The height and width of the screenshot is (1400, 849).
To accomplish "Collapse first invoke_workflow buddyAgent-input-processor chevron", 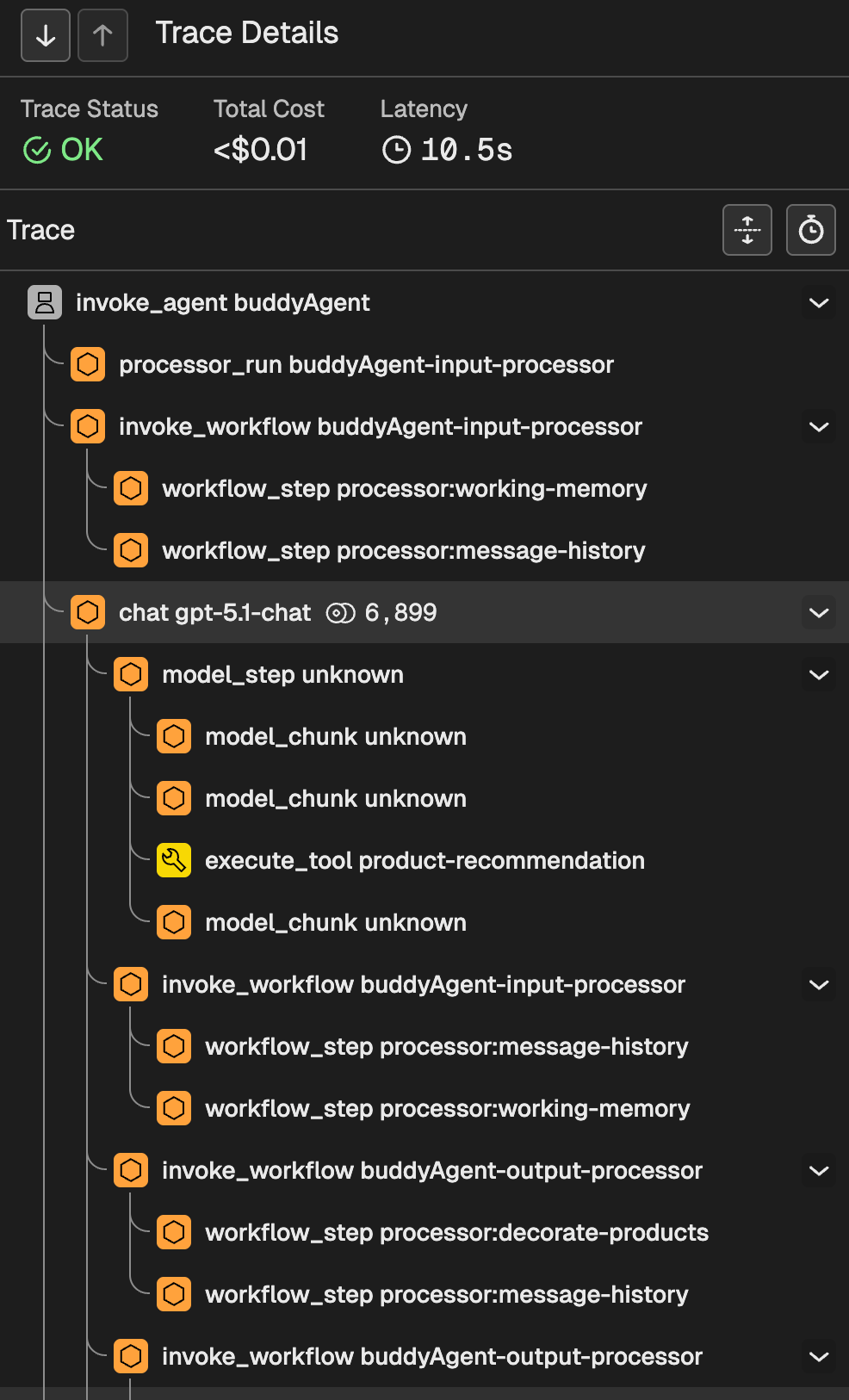I will [x=819, y=427].
